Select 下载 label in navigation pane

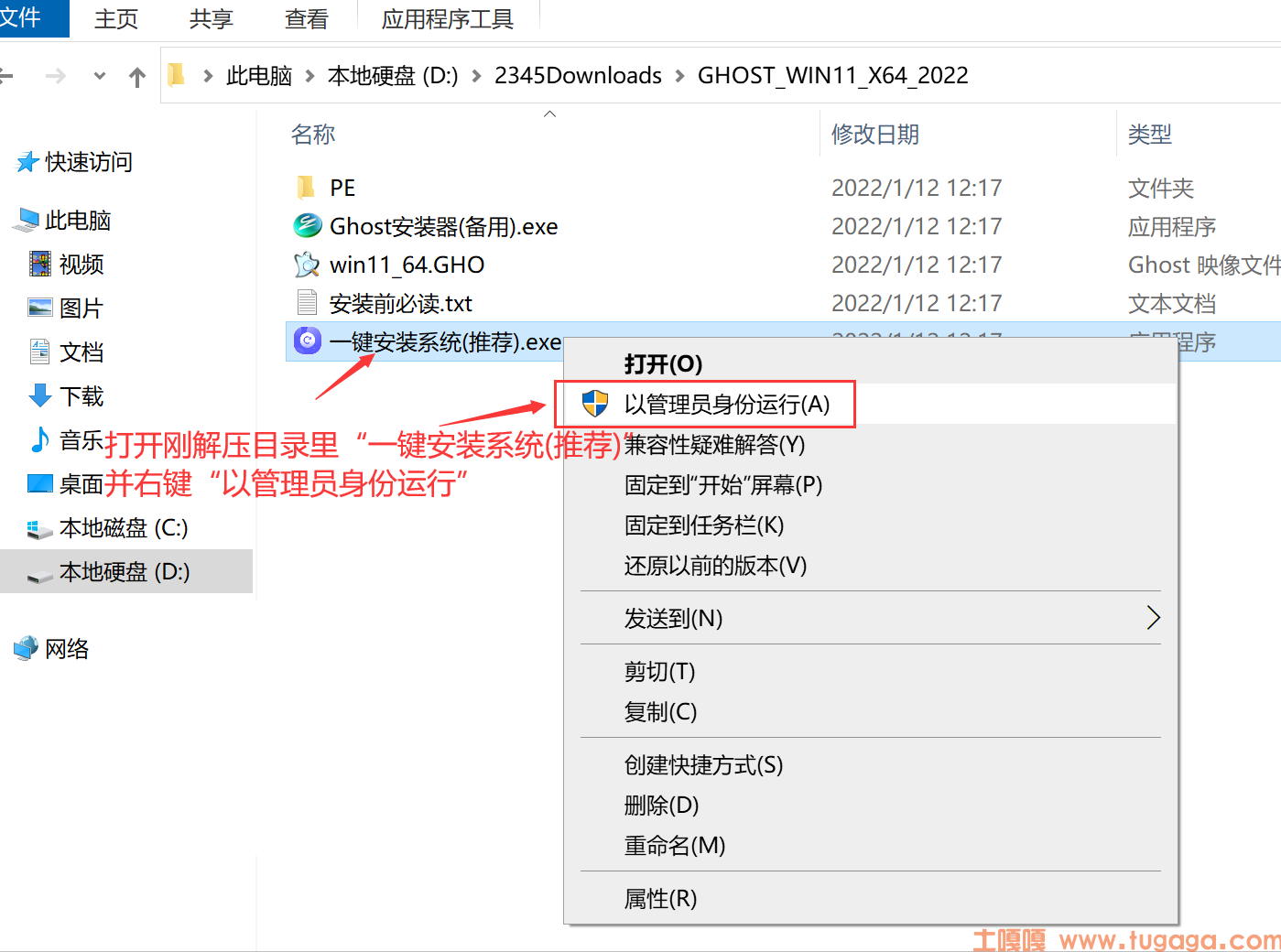click(81, 396)
